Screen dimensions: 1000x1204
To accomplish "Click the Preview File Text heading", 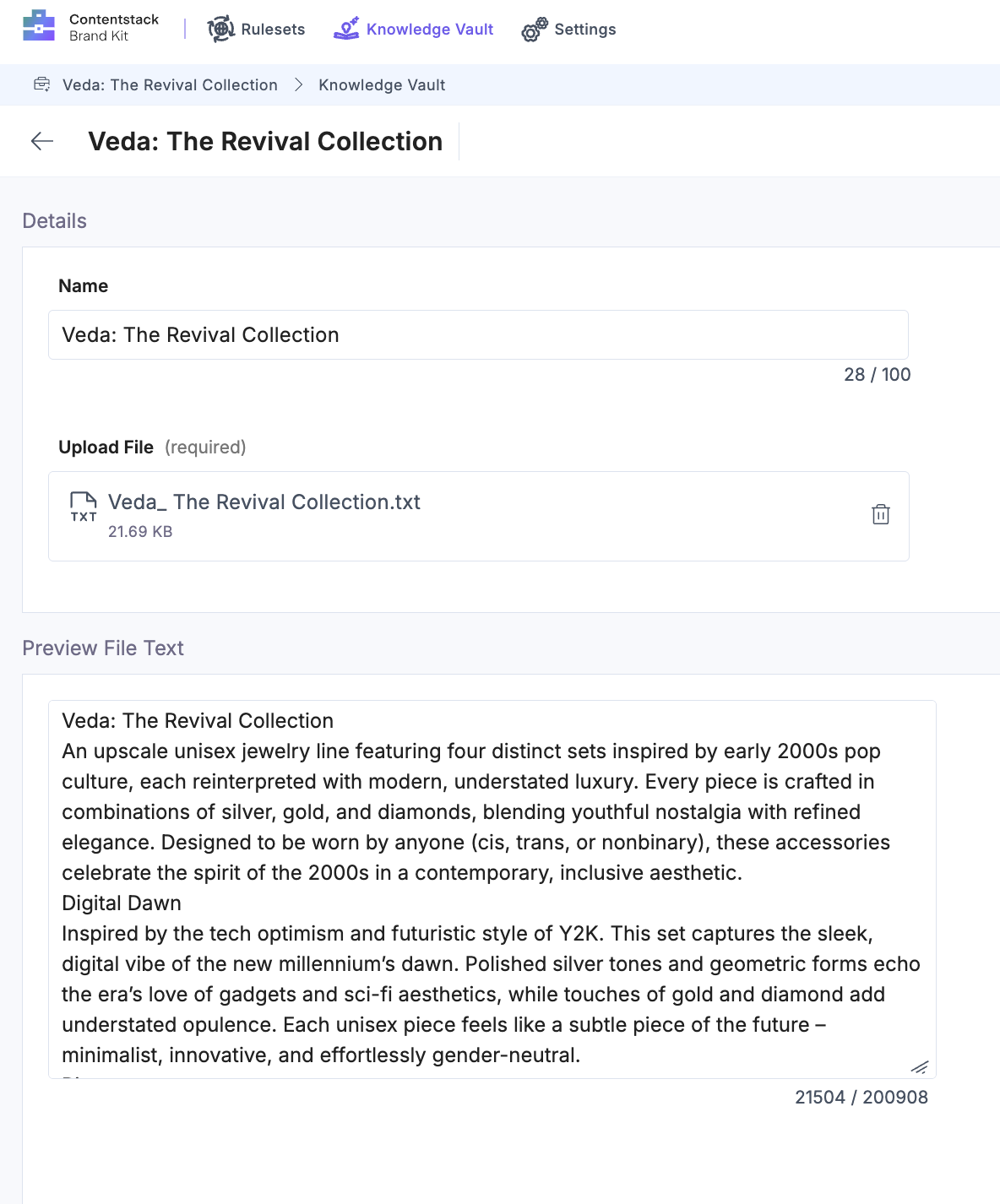I will (102, 648).
